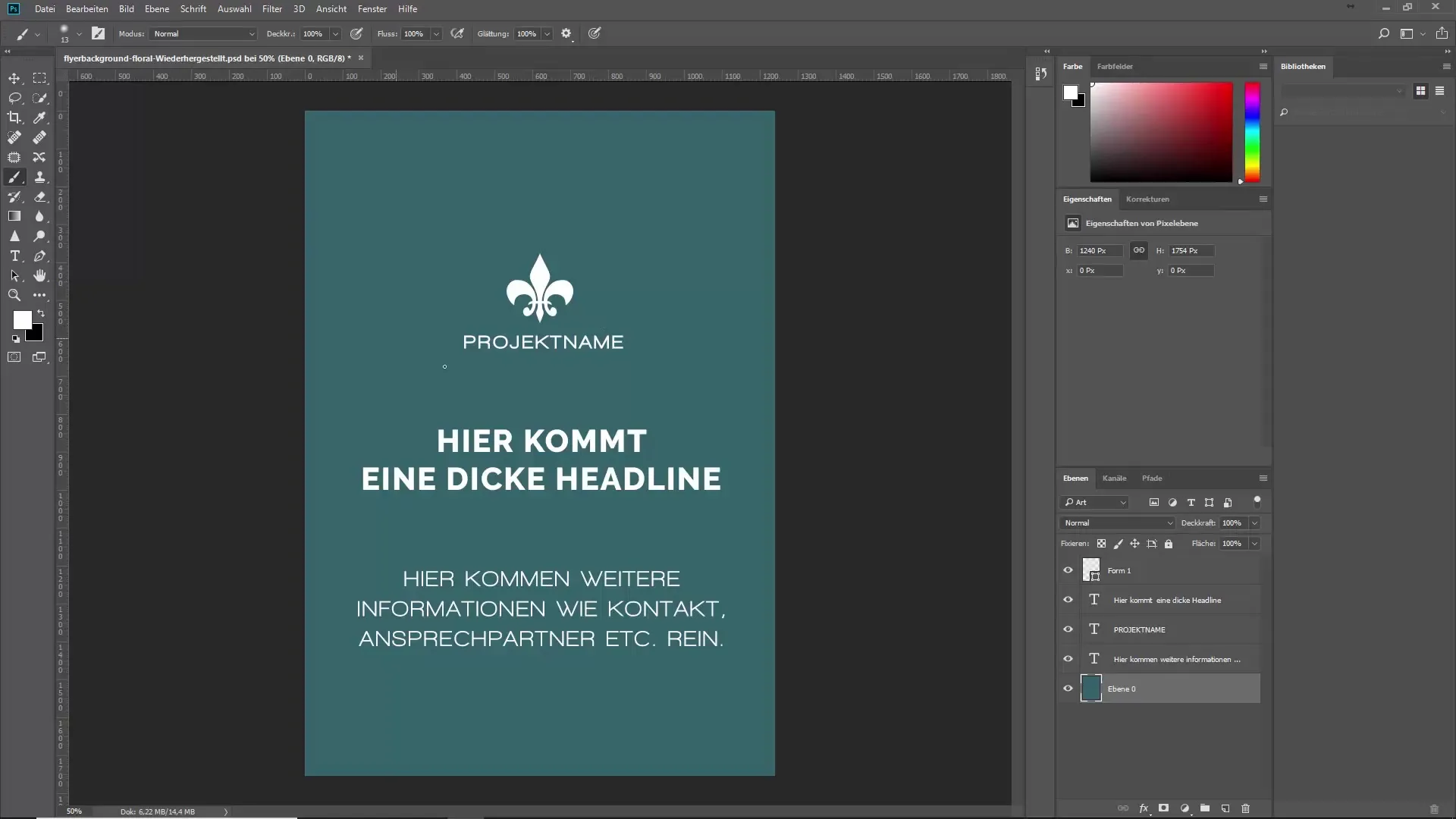The image size is (1456, 819).
Task: Expand the Deckkr. opacity dropdown arrow
Action: [335, 33]
